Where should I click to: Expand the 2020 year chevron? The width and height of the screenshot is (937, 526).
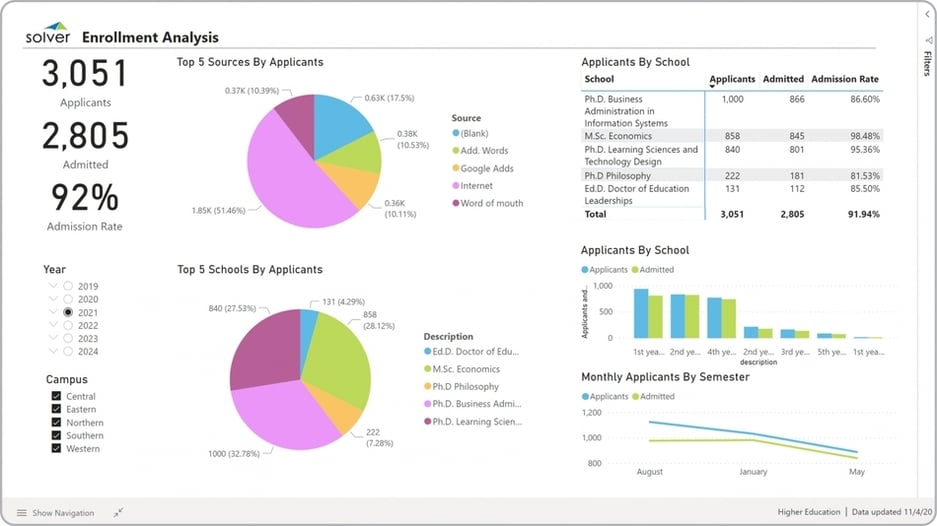click(53, 299)
